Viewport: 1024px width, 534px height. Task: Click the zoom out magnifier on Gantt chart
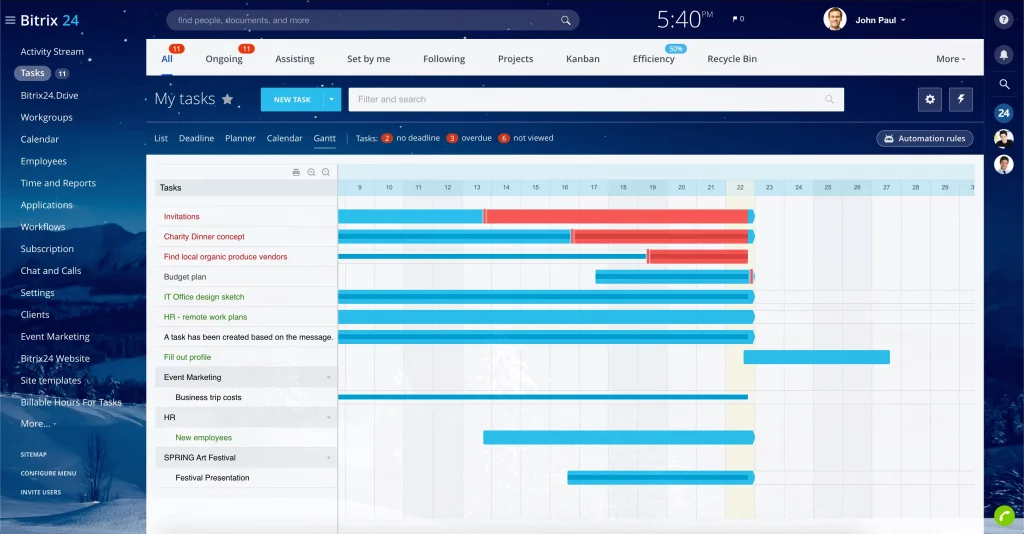click(326, 172)
